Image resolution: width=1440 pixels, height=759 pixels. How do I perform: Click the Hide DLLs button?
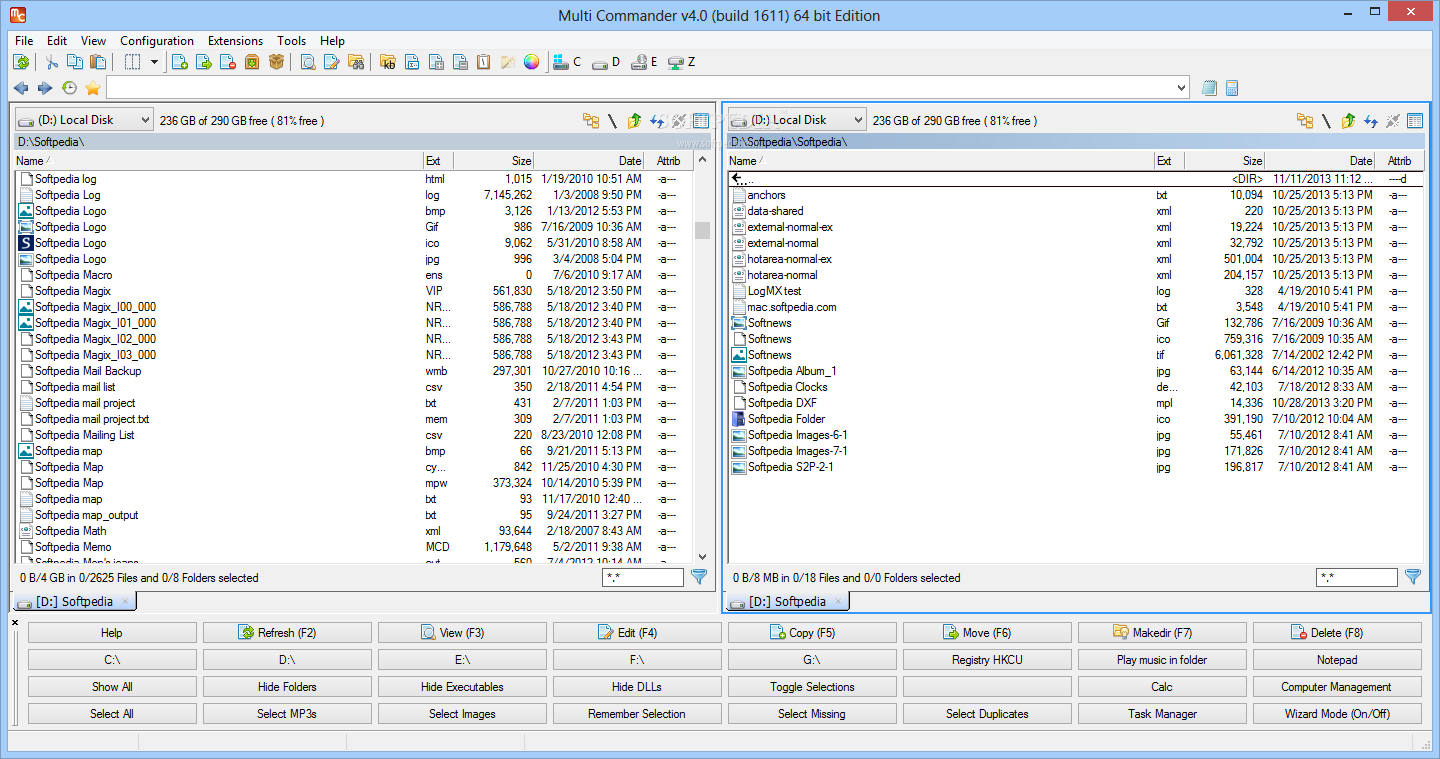tap(637, 686)
